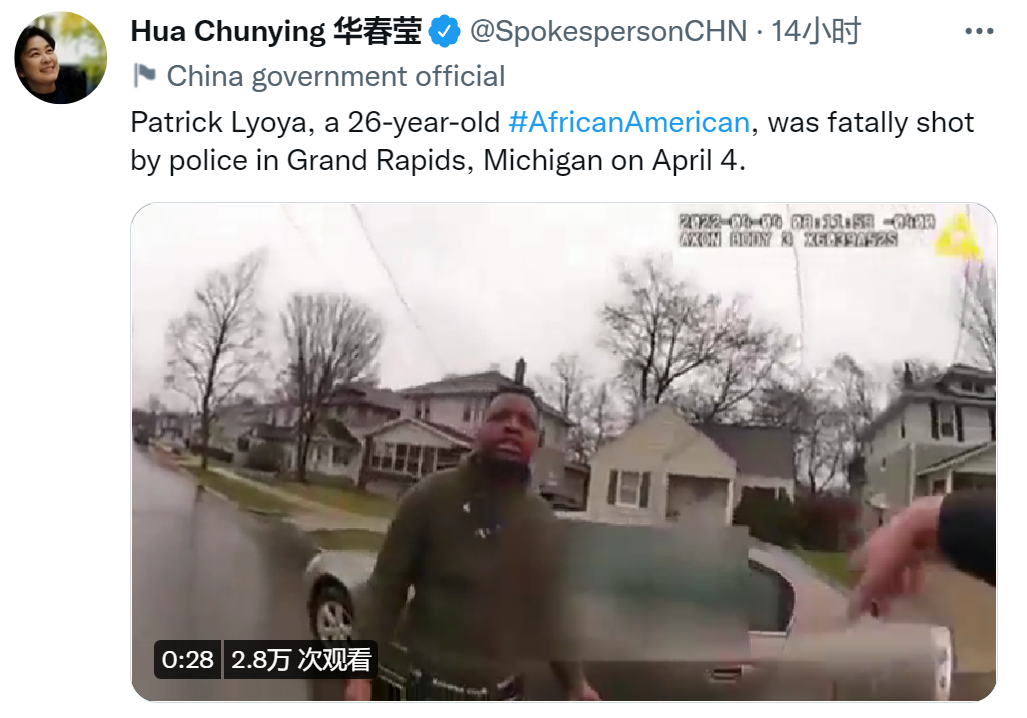This screenshot has height=718, width=1027.
Task: Click the yellow Axon logo in video corner
Action: [958, 234]
